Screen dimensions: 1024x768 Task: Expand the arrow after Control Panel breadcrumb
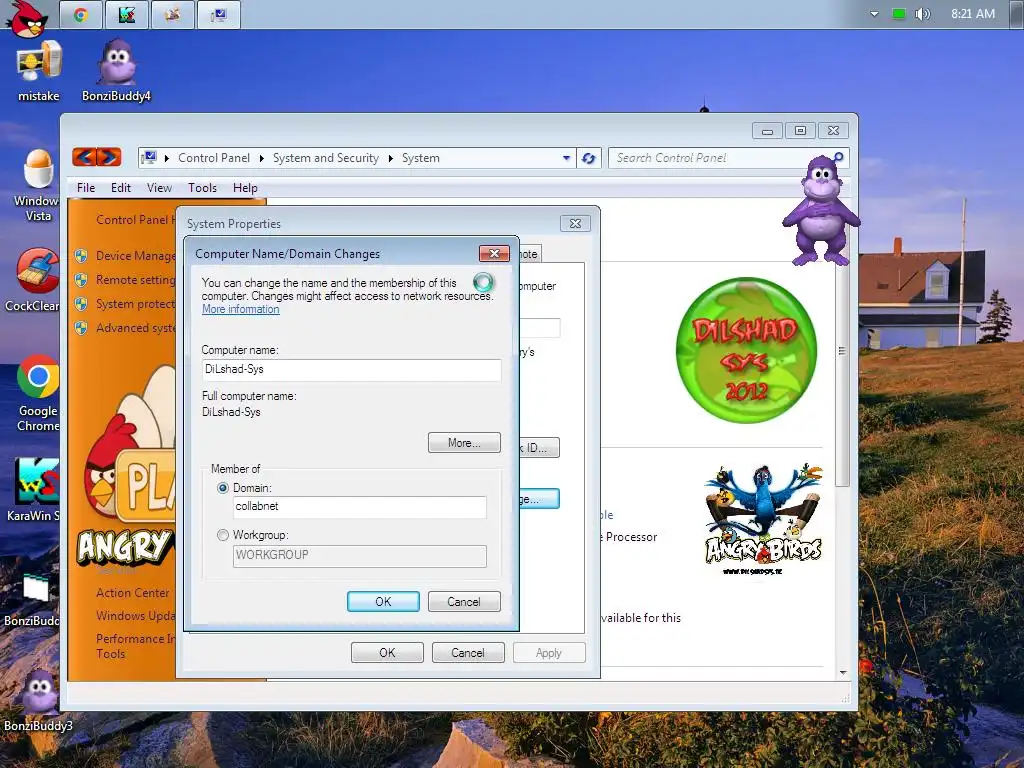pos(261,158)
